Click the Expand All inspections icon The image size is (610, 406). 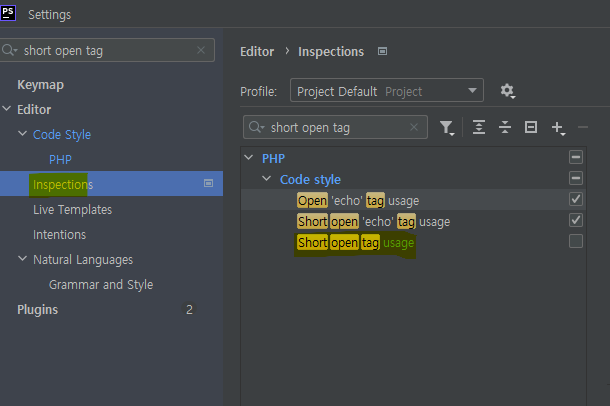(x=479, y=127)
